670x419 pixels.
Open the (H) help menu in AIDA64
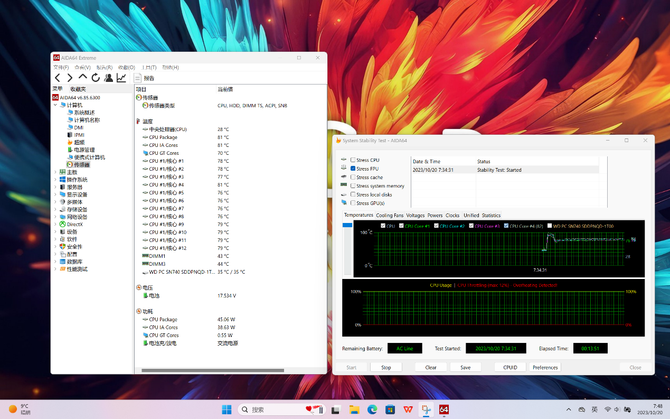click(170, 67)
